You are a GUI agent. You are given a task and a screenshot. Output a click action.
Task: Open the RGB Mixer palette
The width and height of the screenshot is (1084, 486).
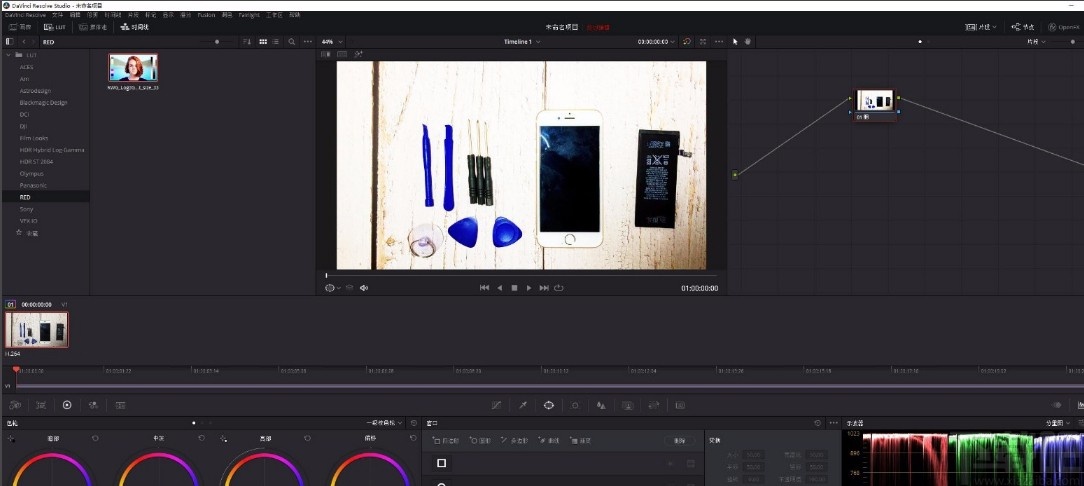tap(93, 405)
